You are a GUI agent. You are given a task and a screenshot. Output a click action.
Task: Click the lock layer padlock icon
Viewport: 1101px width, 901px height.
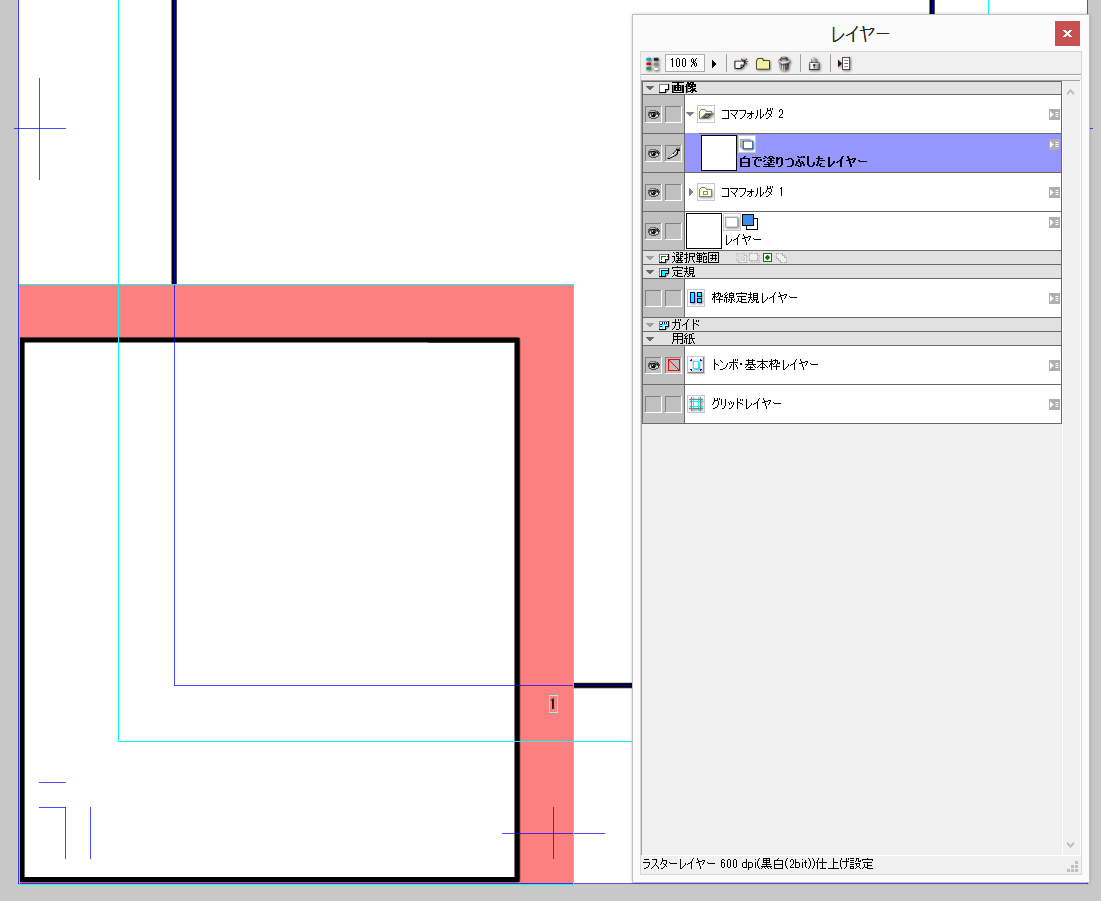814,64
